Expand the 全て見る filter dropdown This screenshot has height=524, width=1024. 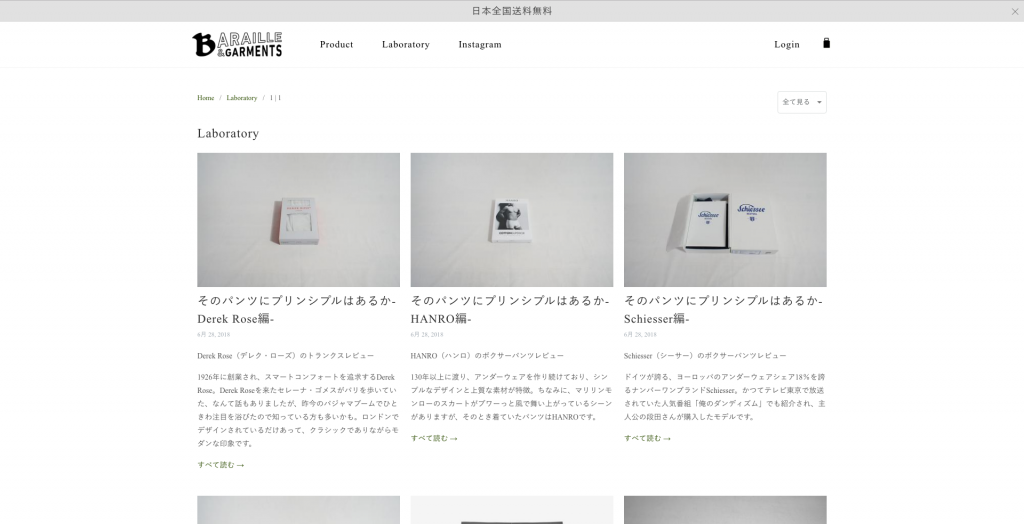pyautogui.click(x=802, y=102)
